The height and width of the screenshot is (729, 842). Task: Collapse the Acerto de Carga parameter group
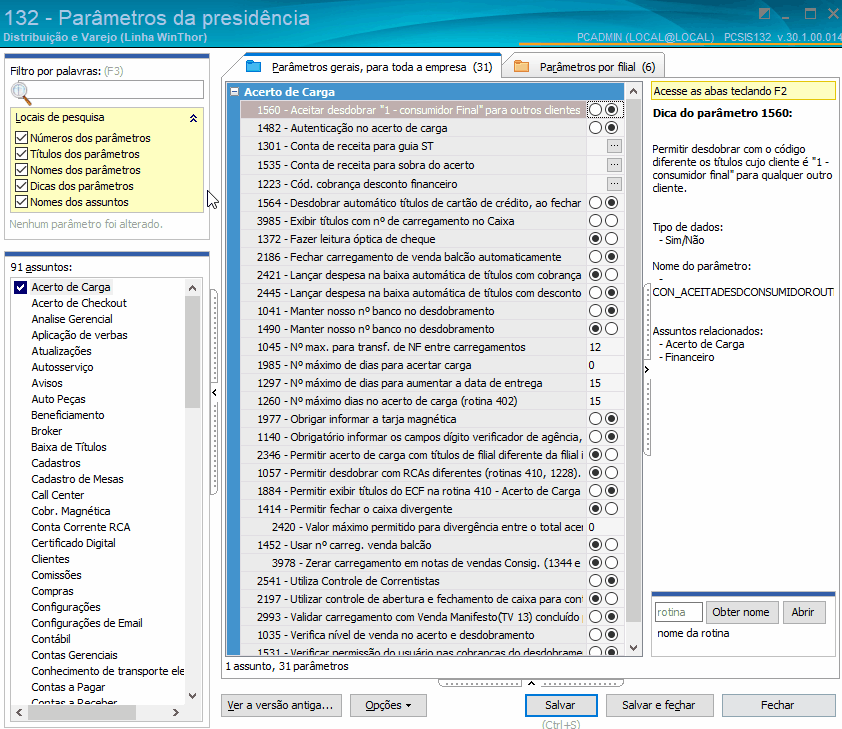234,92
